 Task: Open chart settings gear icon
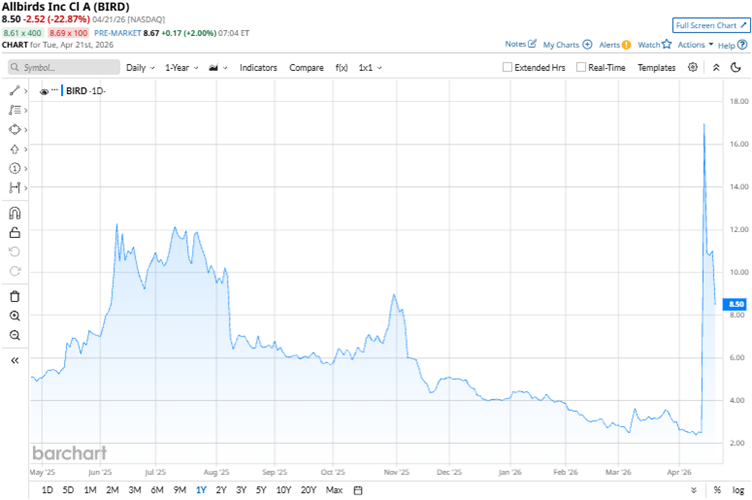point(694,67)
